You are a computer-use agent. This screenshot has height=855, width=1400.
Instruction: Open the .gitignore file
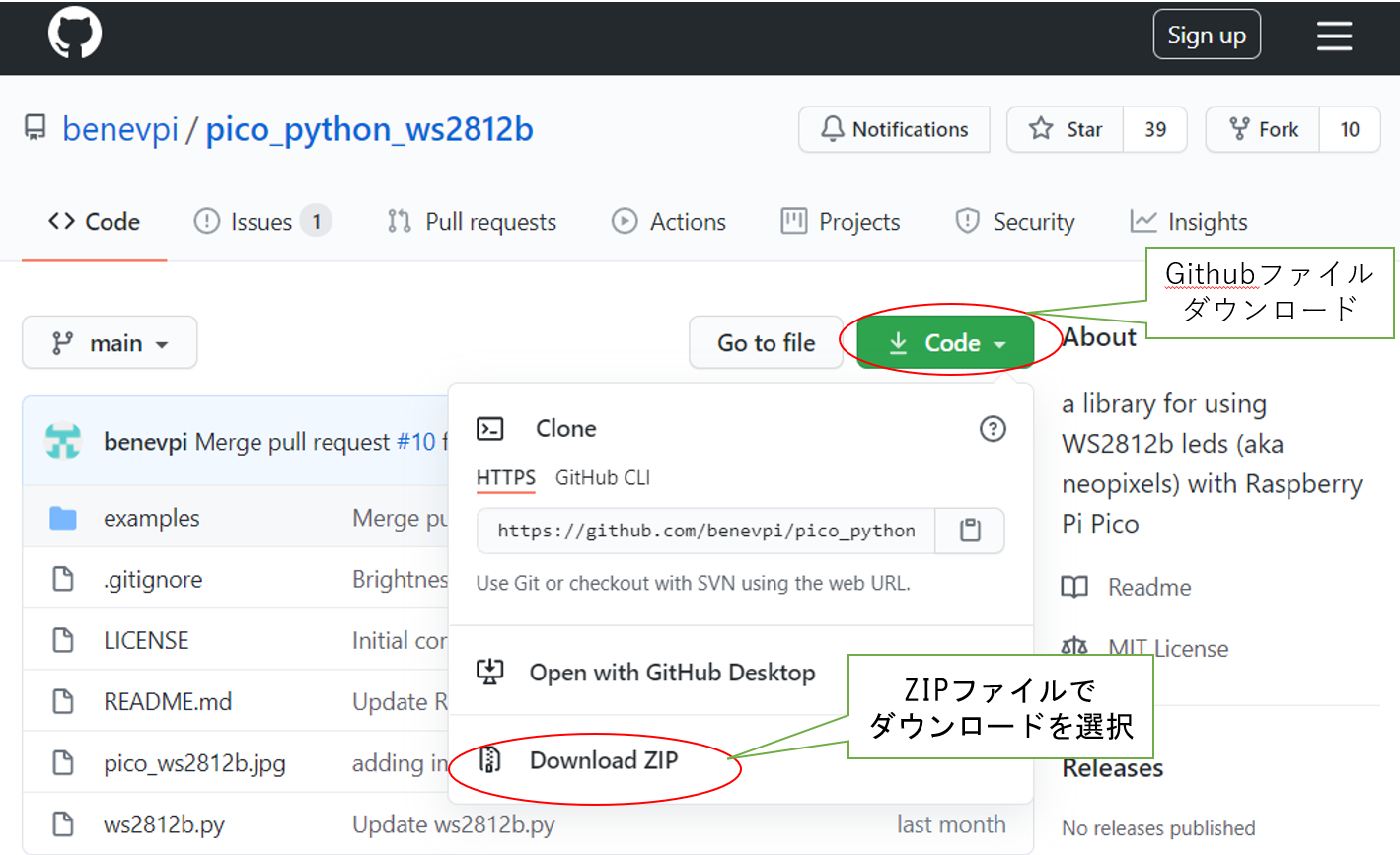[x=153, y=579]
